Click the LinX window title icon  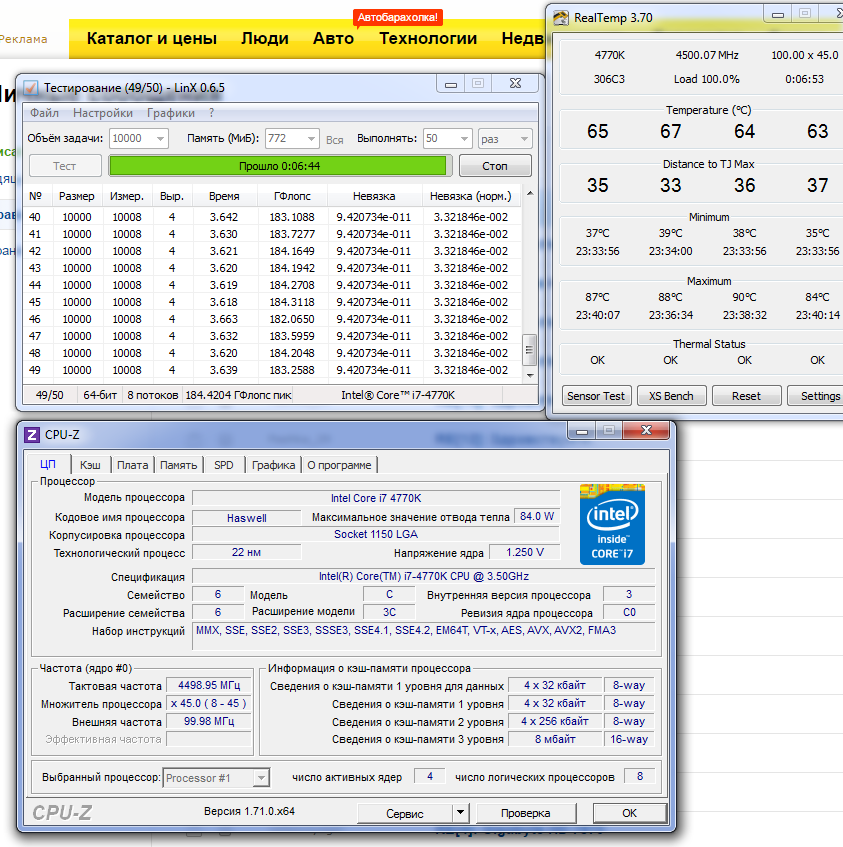tap(31, 88)
